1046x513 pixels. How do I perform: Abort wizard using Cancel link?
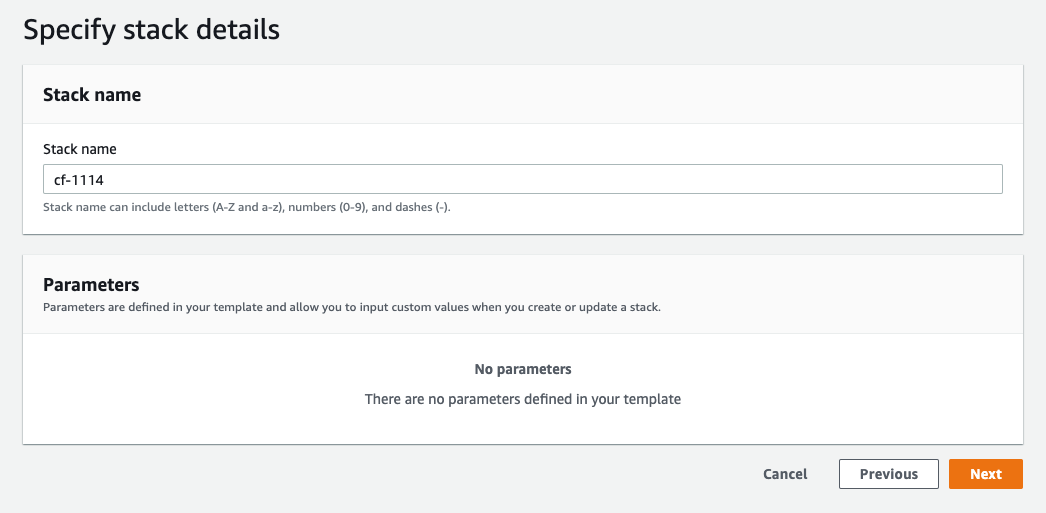[785, 474]
